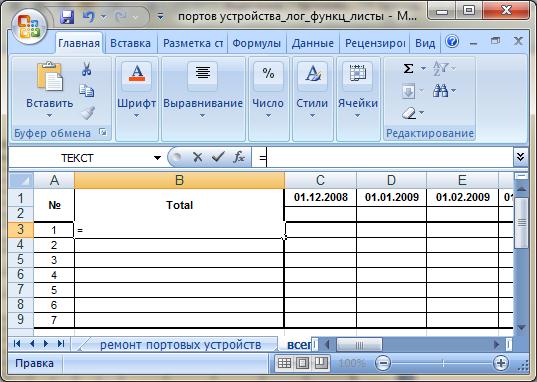
Task: Switch to Page Break Preview
Action: click(x=321, y=363)
